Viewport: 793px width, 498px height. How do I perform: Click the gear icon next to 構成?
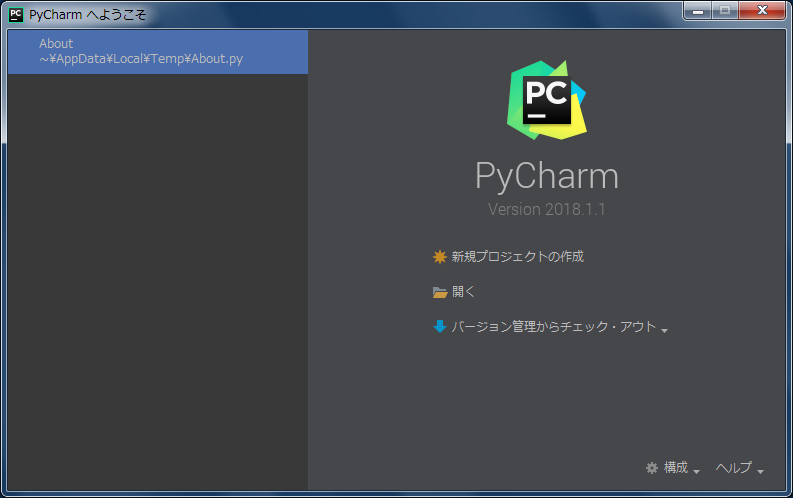click(652, 468)
